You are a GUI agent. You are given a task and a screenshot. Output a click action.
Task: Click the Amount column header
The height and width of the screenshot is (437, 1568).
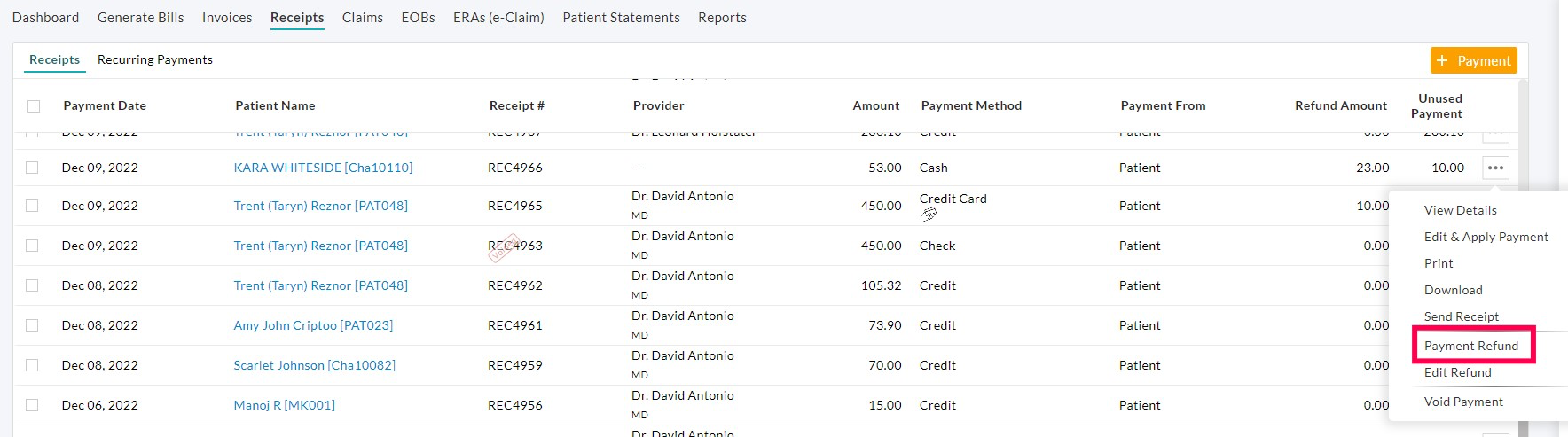(875, 105)
